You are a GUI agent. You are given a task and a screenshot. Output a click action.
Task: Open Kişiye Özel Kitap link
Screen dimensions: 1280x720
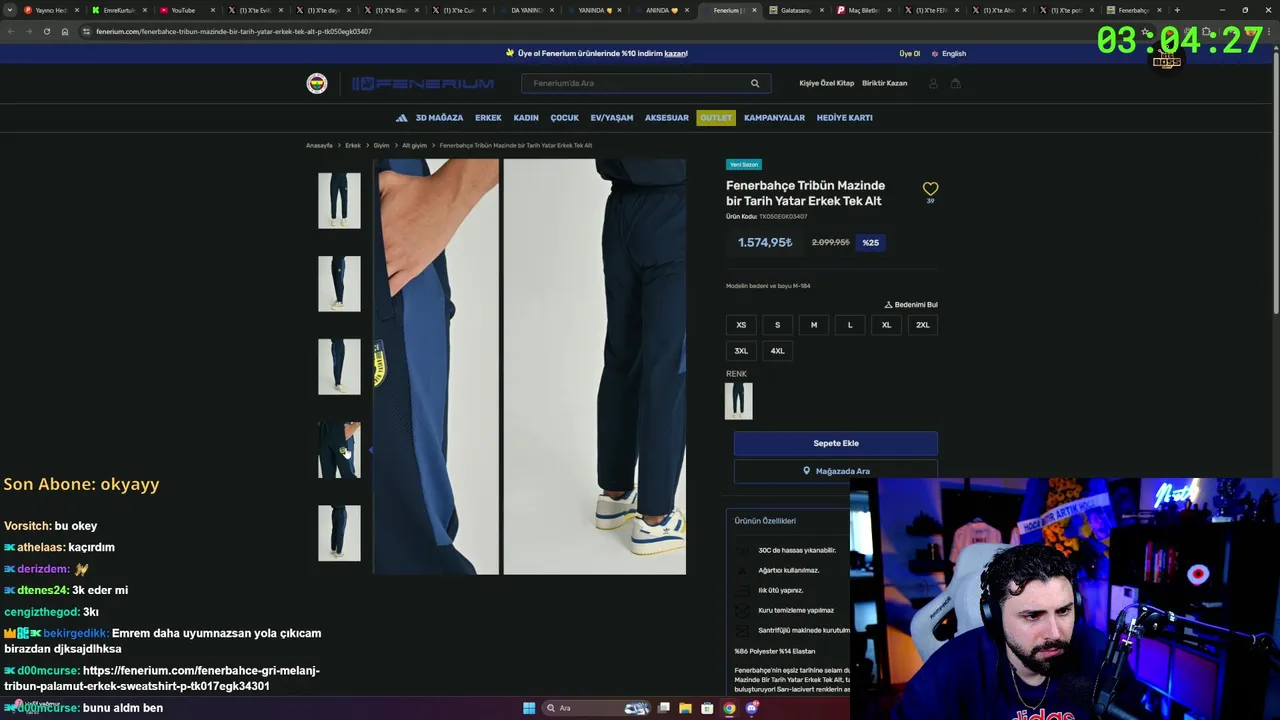[827, 84]
